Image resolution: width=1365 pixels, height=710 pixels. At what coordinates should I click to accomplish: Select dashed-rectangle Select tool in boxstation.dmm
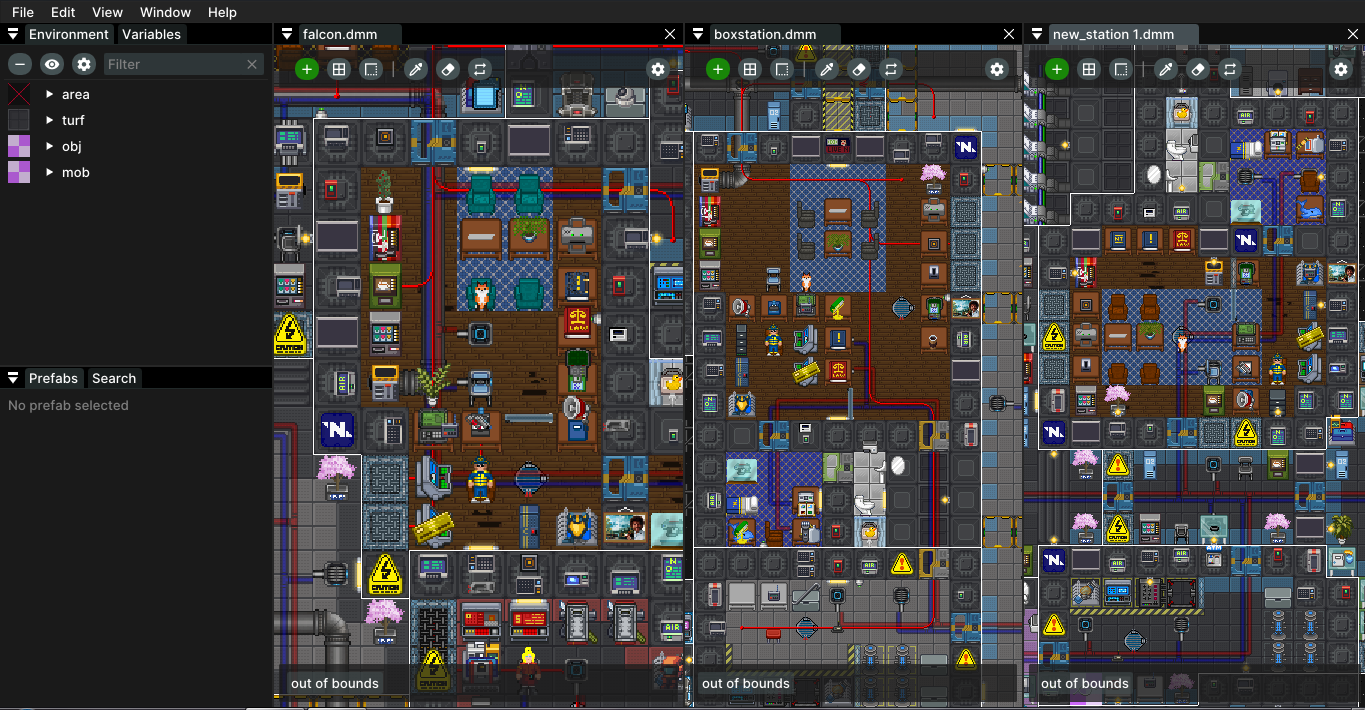click(782, 69)
